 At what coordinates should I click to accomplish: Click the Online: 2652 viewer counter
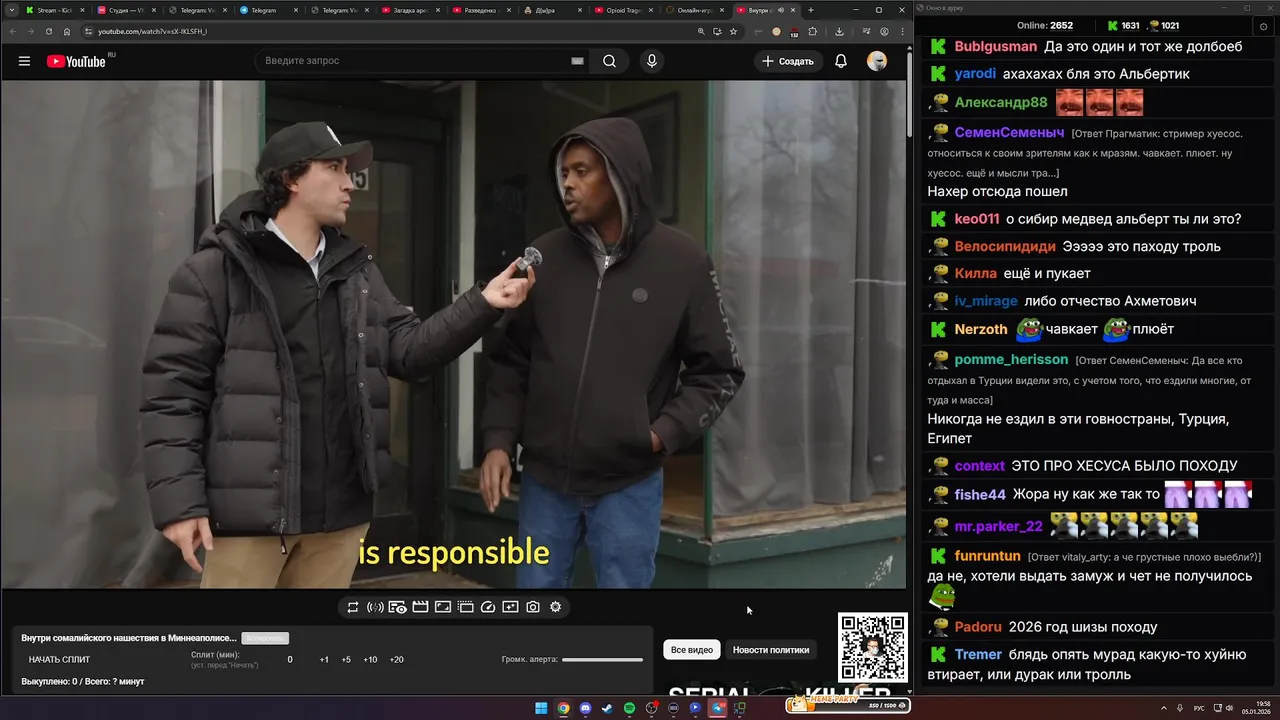coord(1045,25)
